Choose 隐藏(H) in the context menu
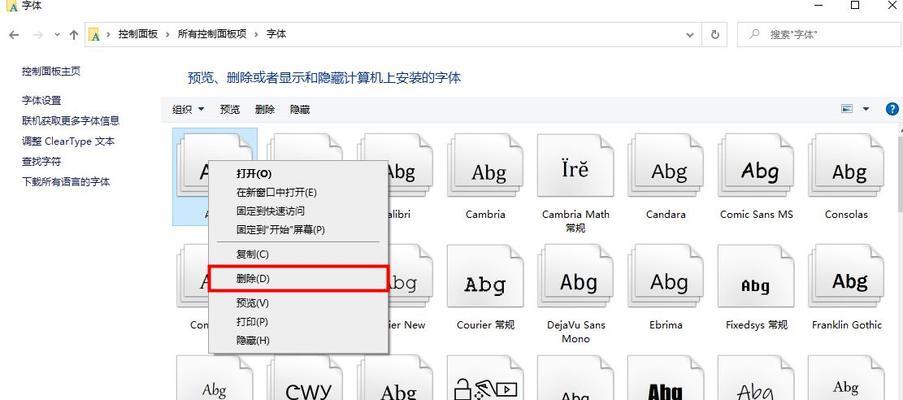The height and width of the screenshot is (400, 903). point(298,340)
